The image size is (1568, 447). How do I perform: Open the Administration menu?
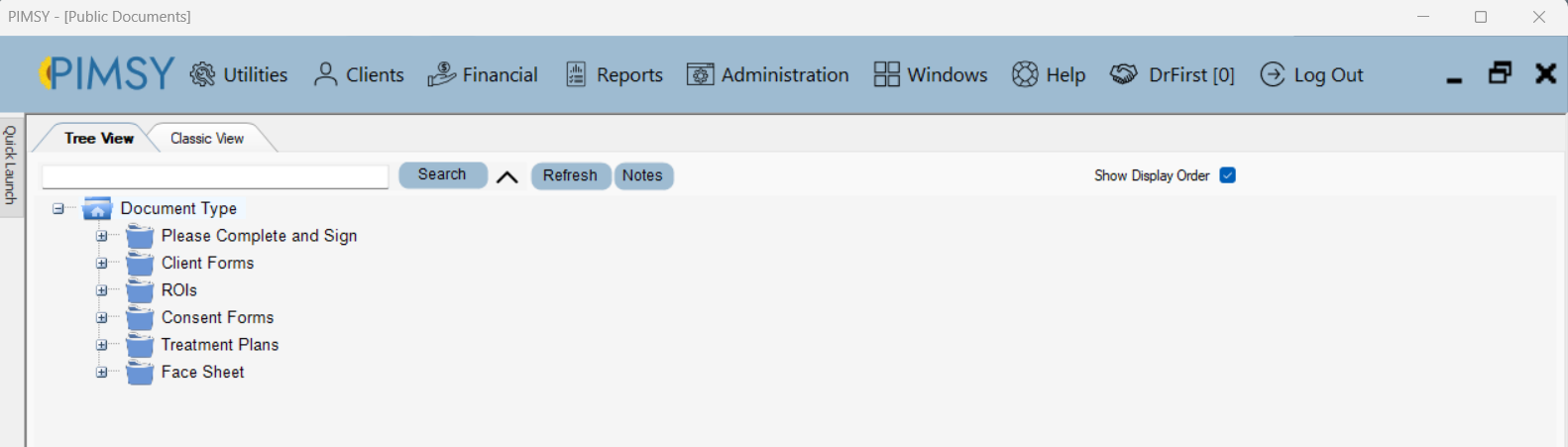tap(767, 74)
